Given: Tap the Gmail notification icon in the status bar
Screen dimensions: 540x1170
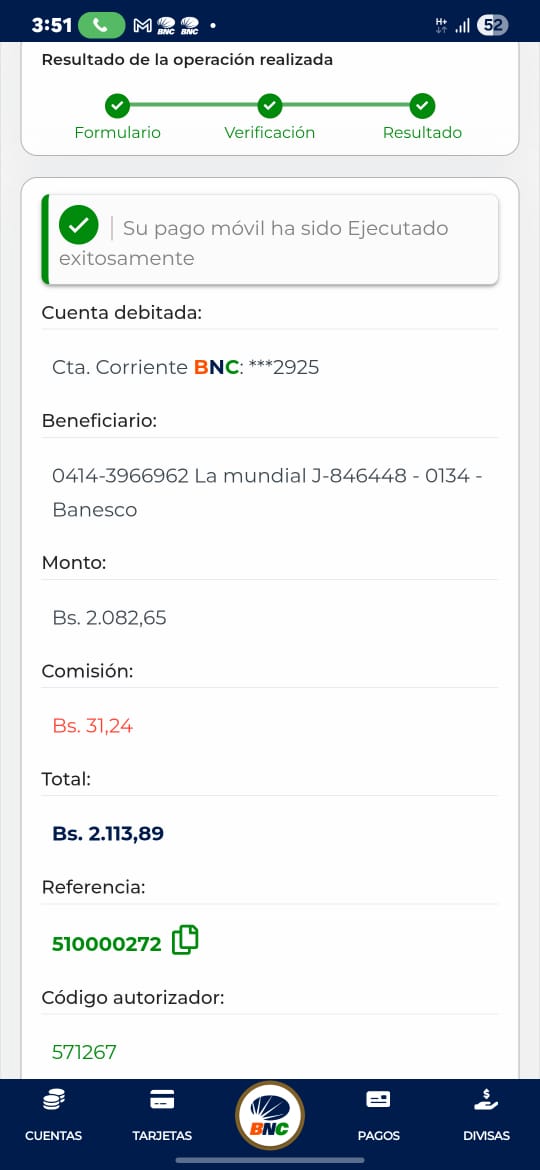Looking at the screenshot, I should point(142,26).
